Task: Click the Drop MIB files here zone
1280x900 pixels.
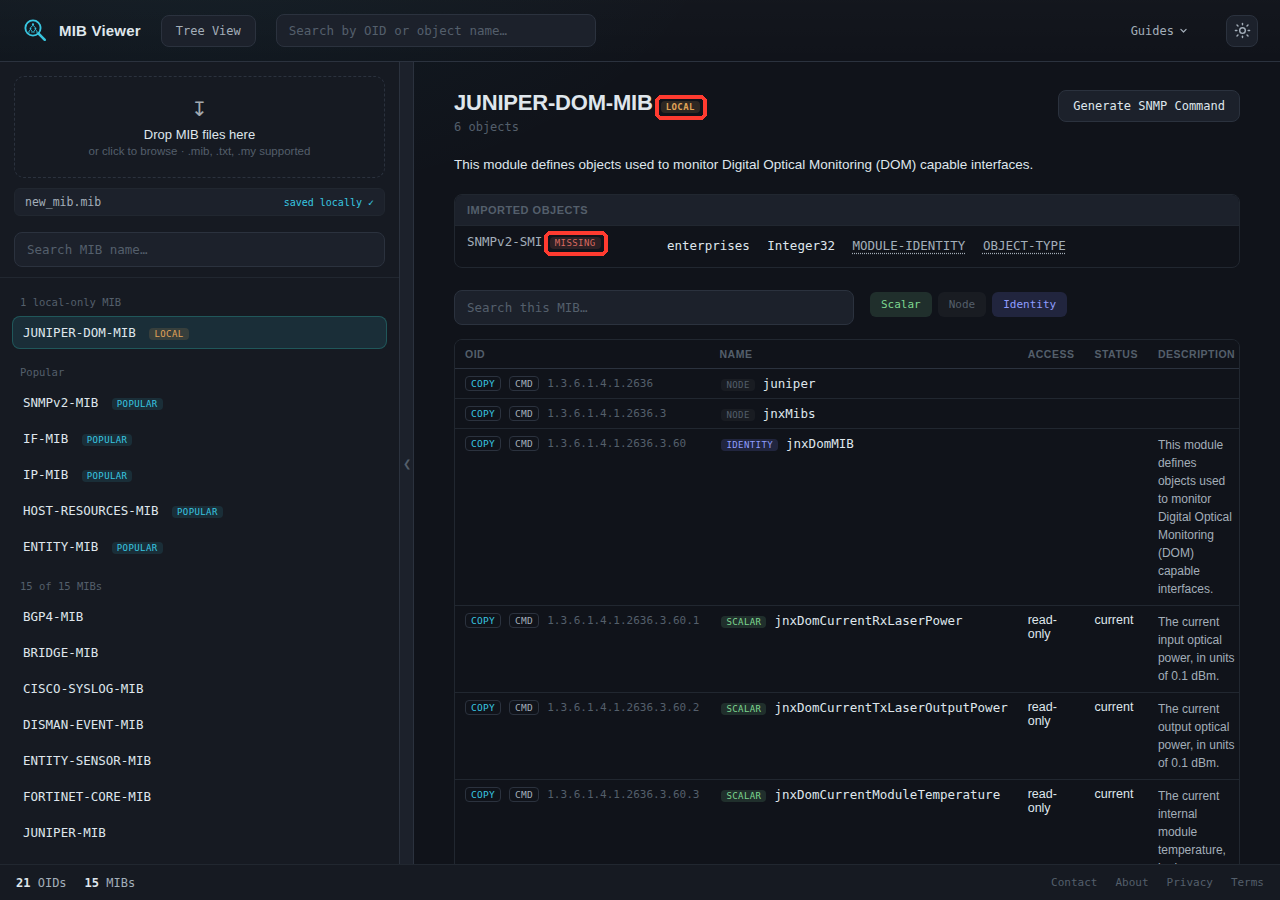Action: tap(199, 127)
